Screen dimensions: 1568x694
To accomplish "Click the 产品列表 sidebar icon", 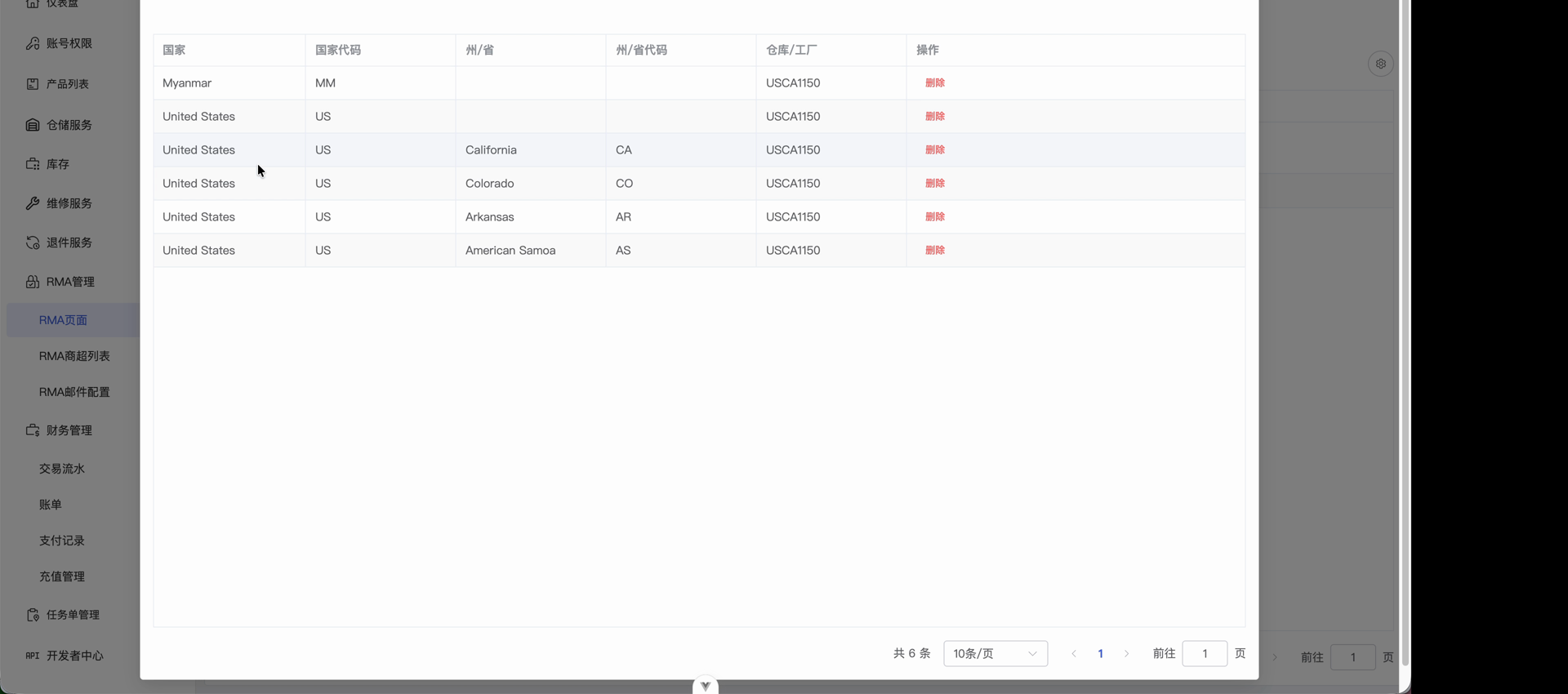I will 33,84.
